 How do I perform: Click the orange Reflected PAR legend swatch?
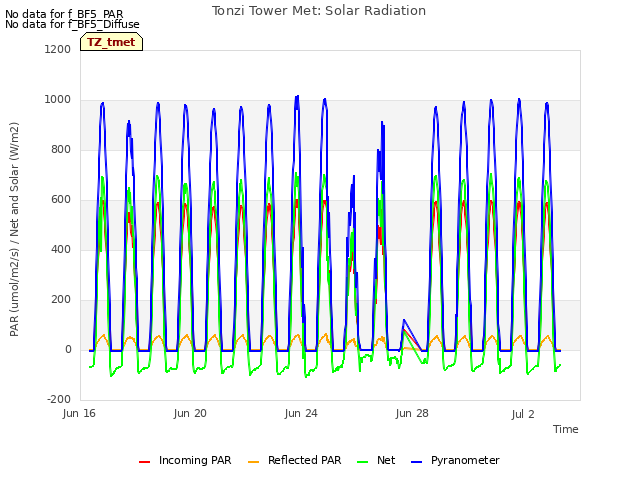click(253, 462)
